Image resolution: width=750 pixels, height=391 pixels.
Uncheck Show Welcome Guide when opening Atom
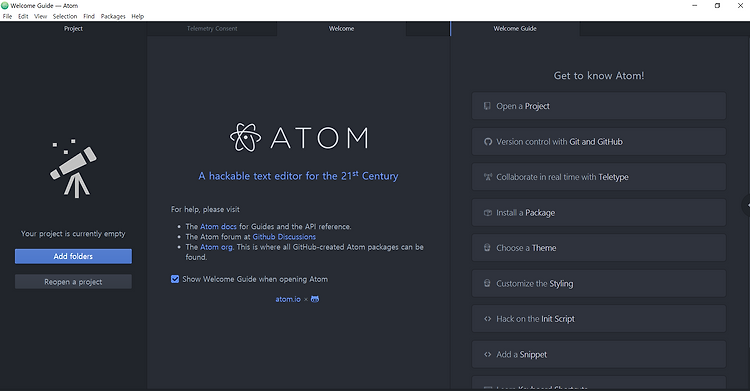click(x=175, y=279)
